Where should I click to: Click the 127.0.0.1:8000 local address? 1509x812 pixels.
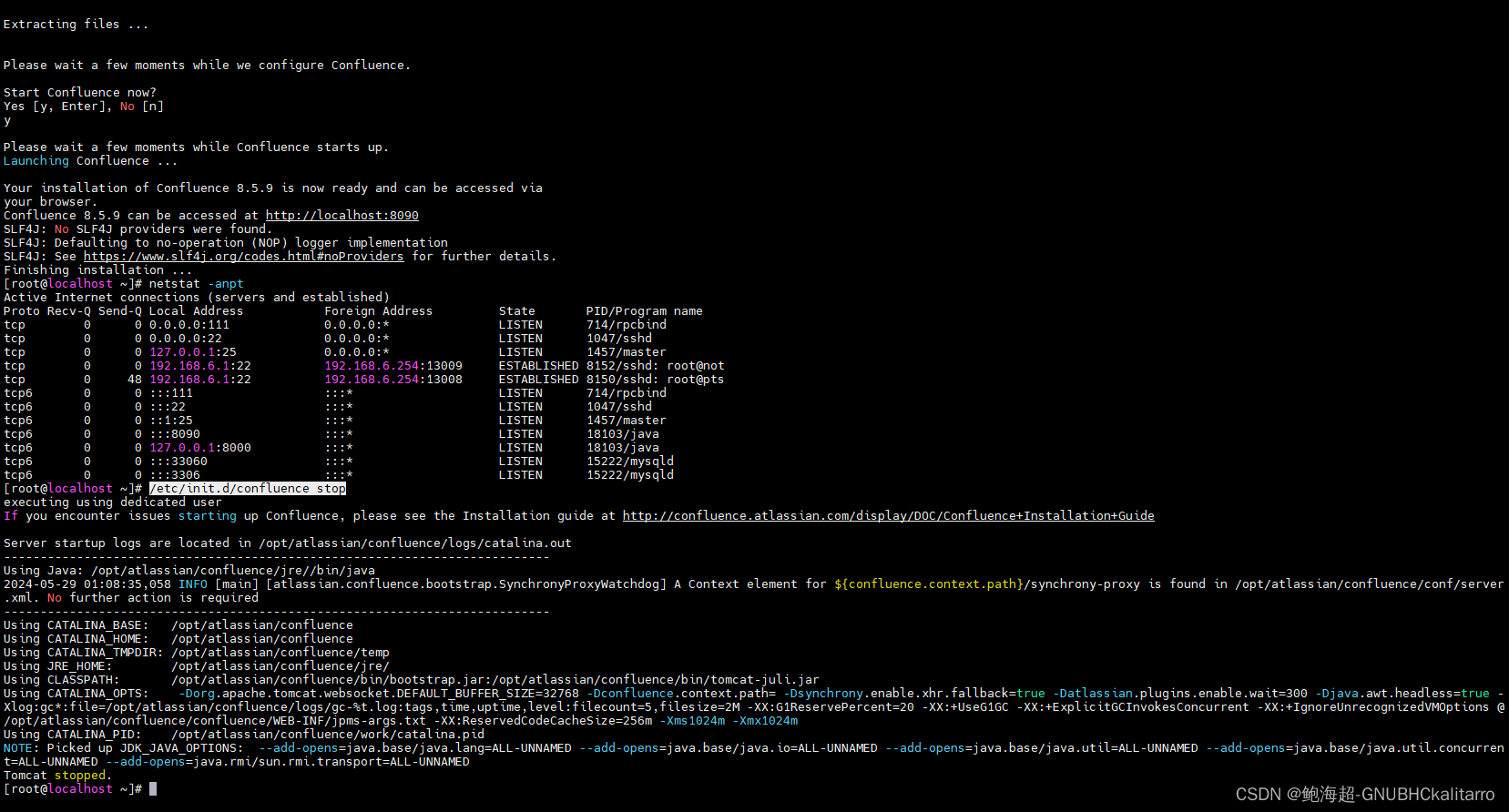point(199,448)
